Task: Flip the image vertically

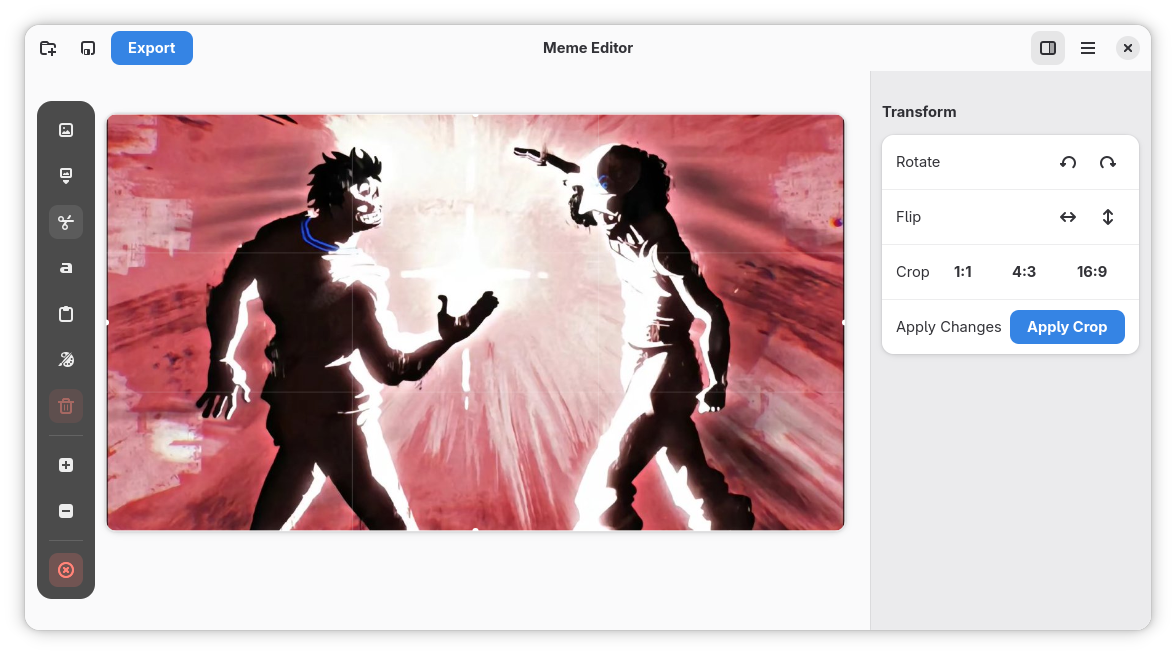Action: point(1108,217)
